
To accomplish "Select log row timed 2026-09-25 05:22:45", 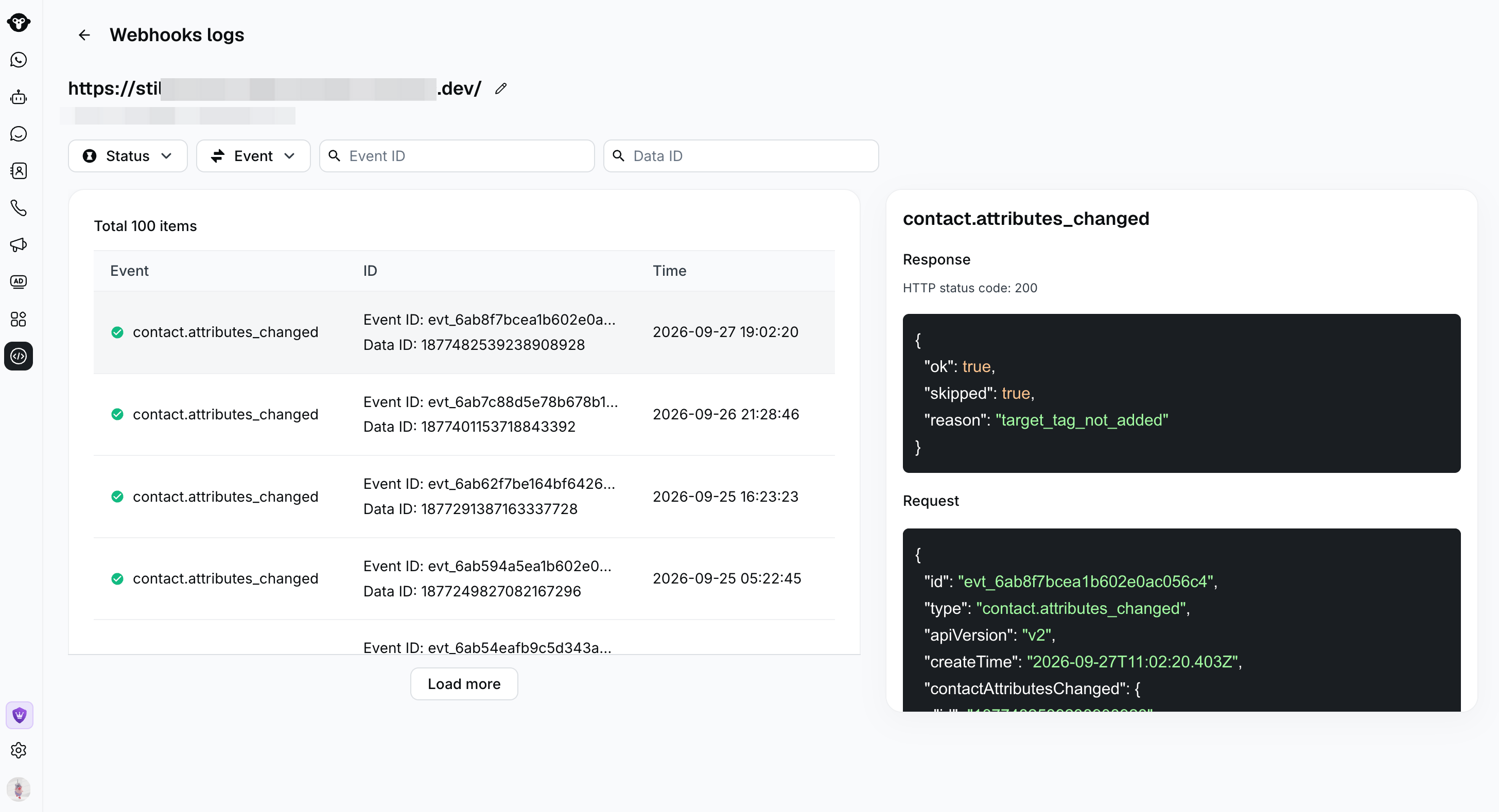I will [x=464, y=579].
